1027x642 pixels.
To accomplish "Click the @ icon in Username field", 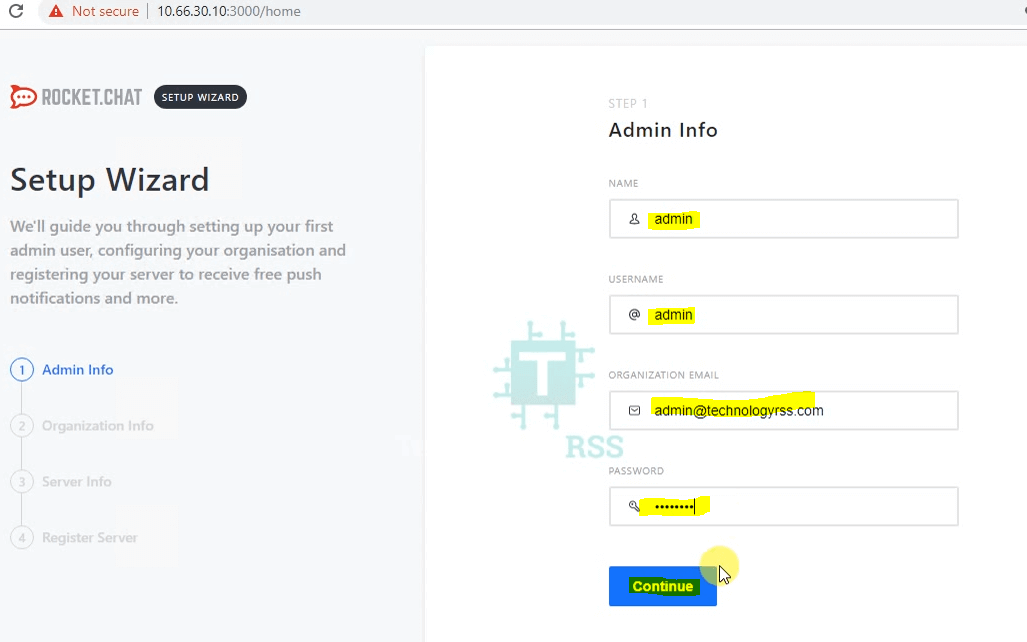I will 634,315.
